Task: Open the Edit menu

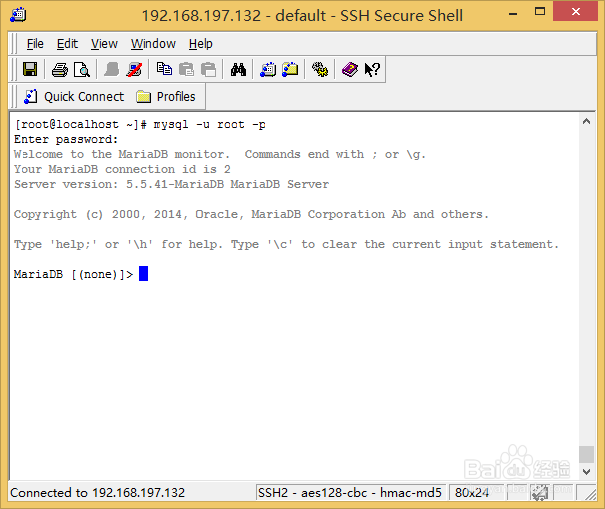Action: [x=67, y=44]
